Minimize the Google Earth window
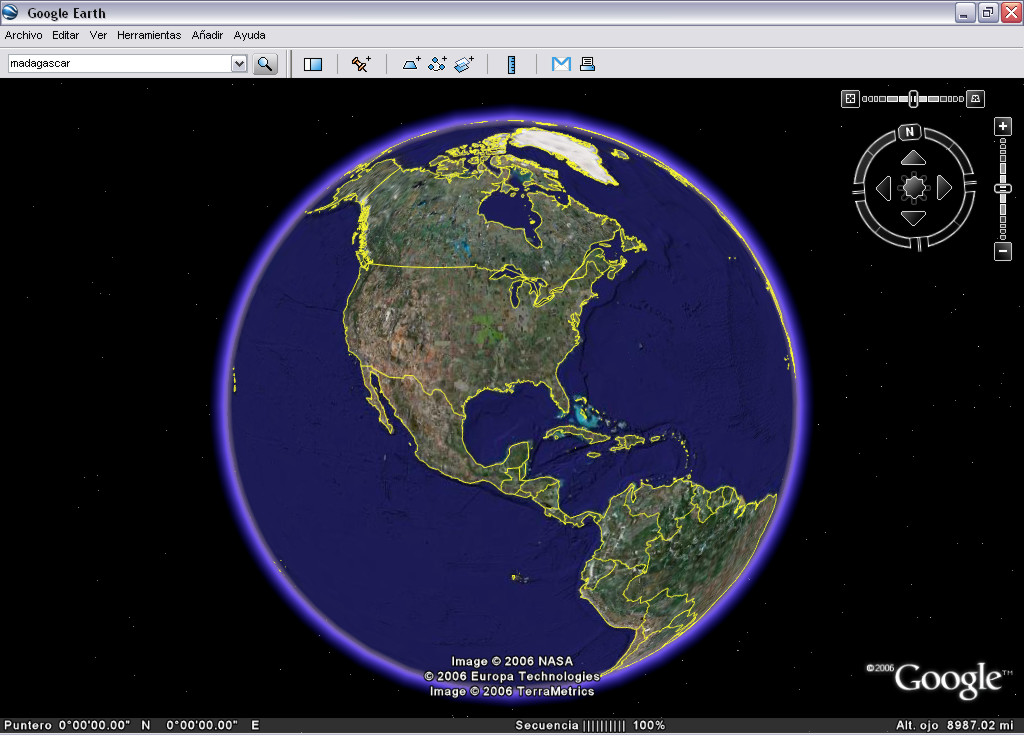This screenshot has width=1024, height=736. pyautogui.click(x=965, y=12)
